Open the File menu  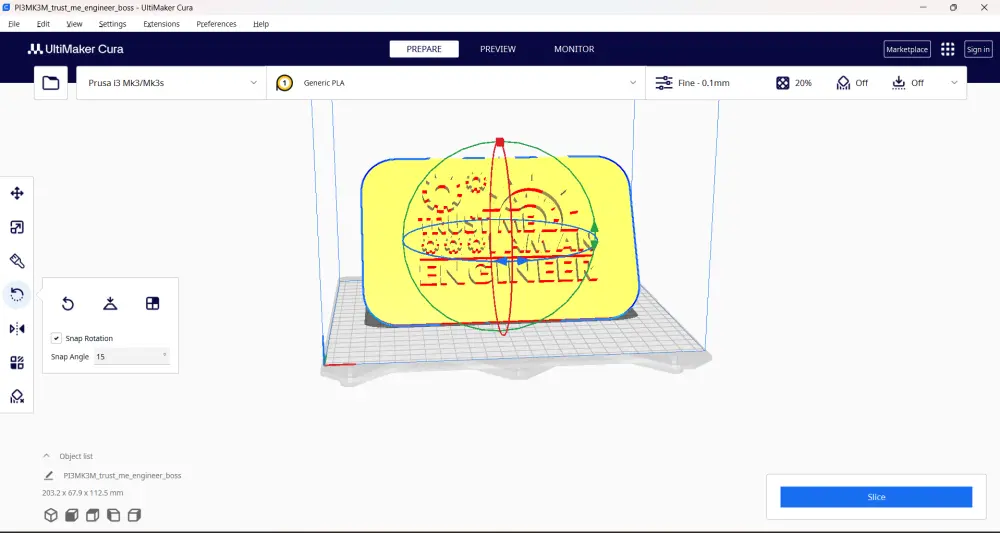coord(13,24)
